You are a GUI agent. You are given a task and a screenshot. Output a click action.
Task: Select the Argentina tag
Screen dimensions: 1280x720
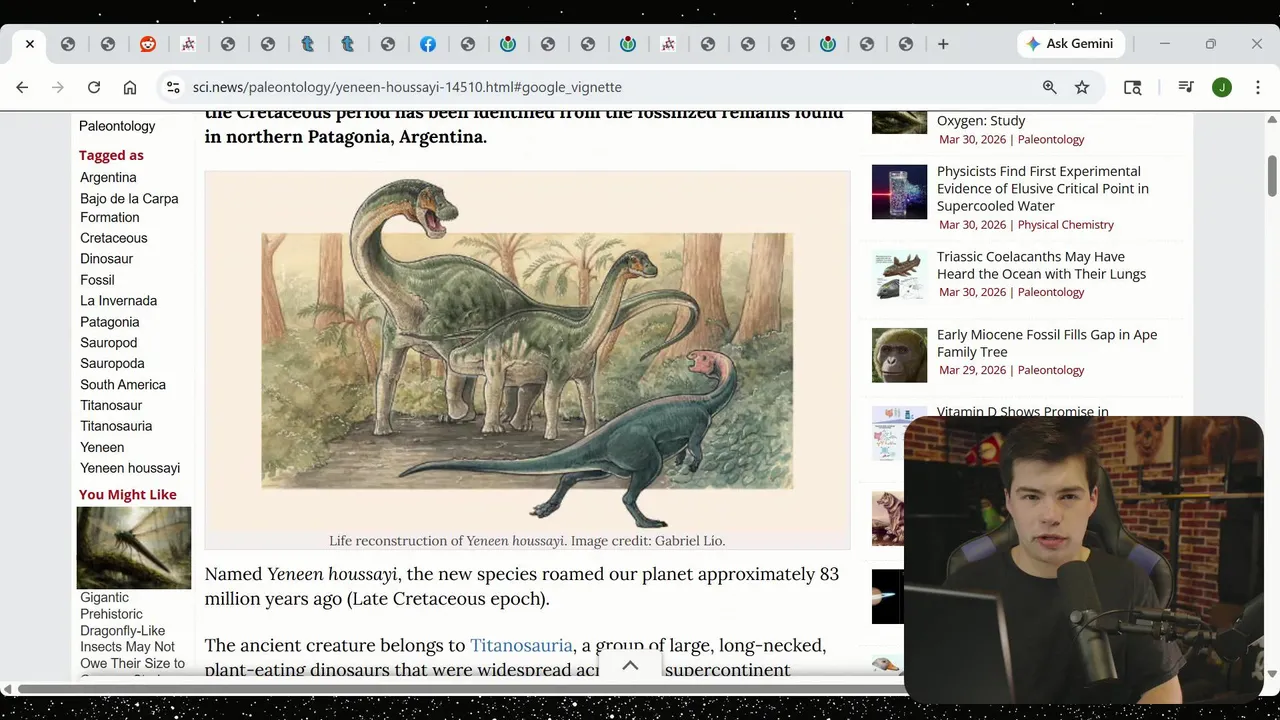pyautogui.click(x=108, y=177)
